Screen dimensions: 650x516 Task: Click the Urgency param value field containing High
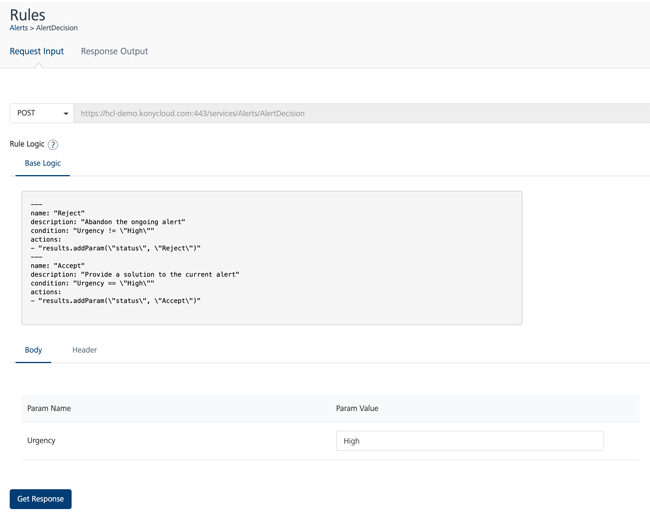469,441
